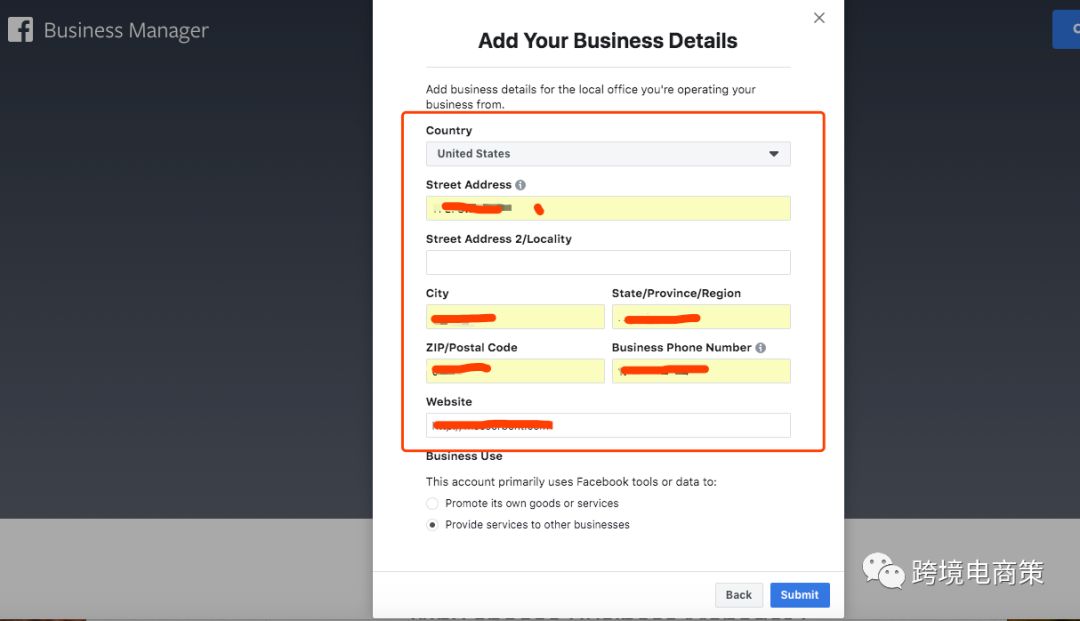Viewport: 1080px width, 621px height.
Task: Click the Street Address info icon
Action: click(521, 184)
